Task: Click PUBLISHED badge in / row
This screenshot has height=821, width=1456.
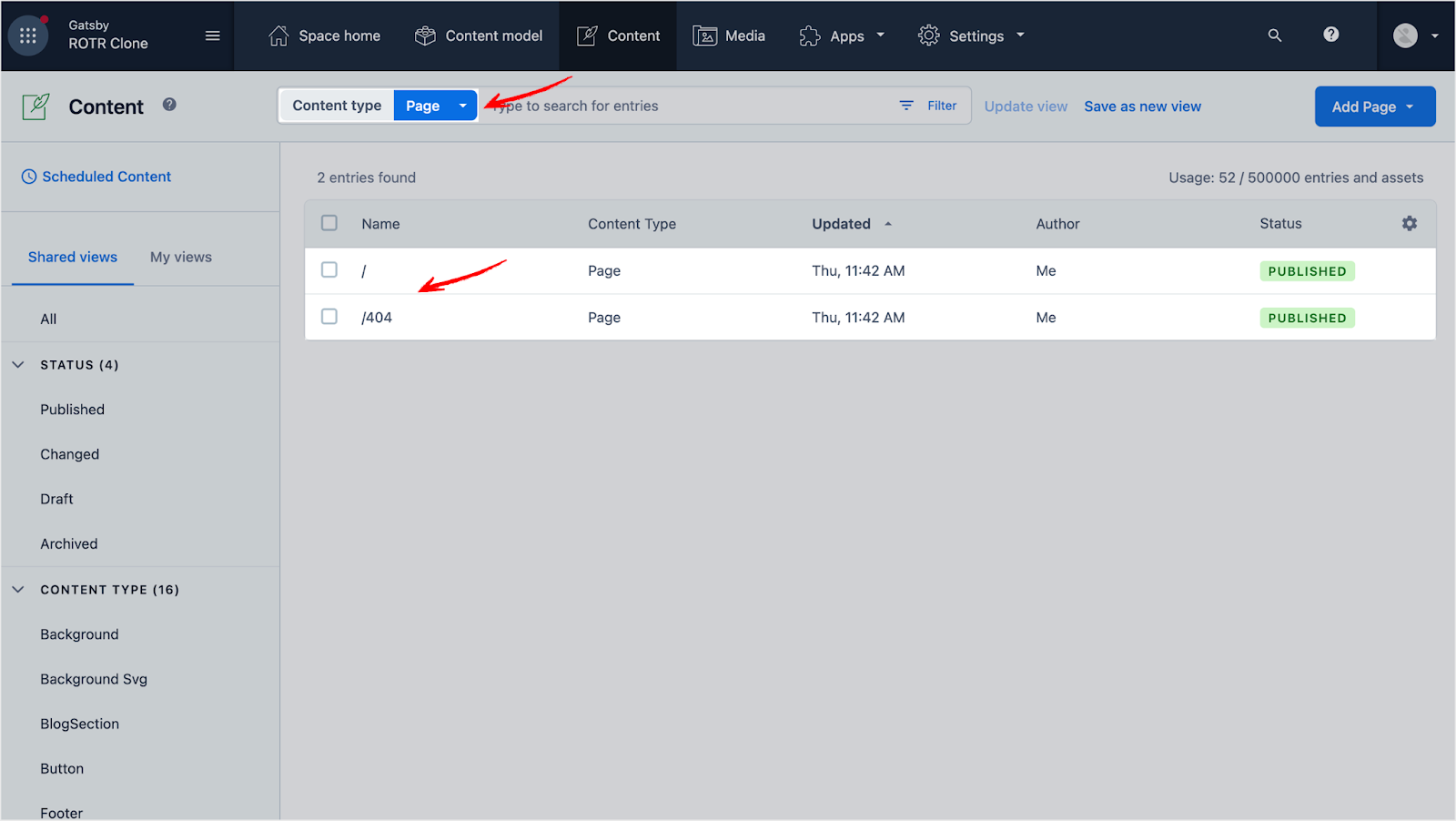Action: (x=1307, y=271)
